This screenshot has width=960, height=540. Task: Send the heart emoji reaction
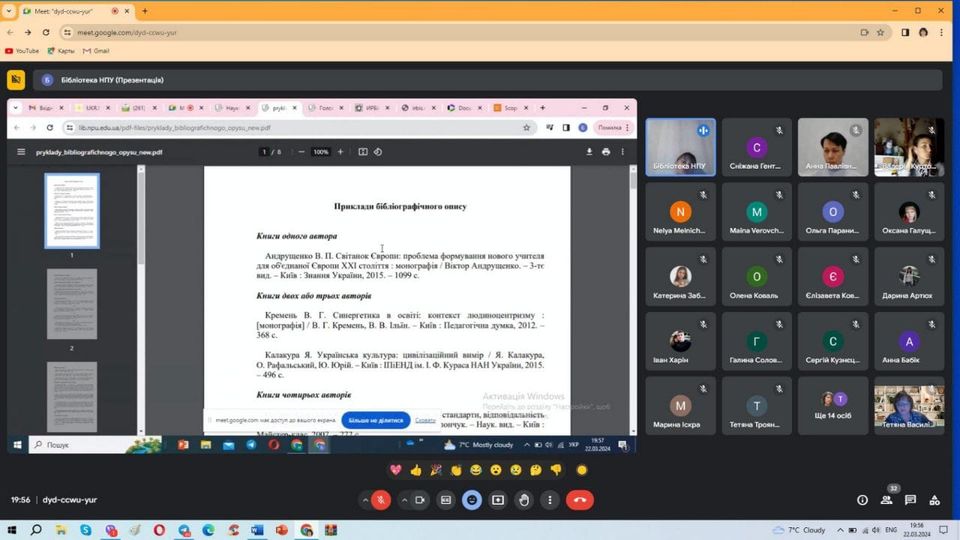(396, 470)
